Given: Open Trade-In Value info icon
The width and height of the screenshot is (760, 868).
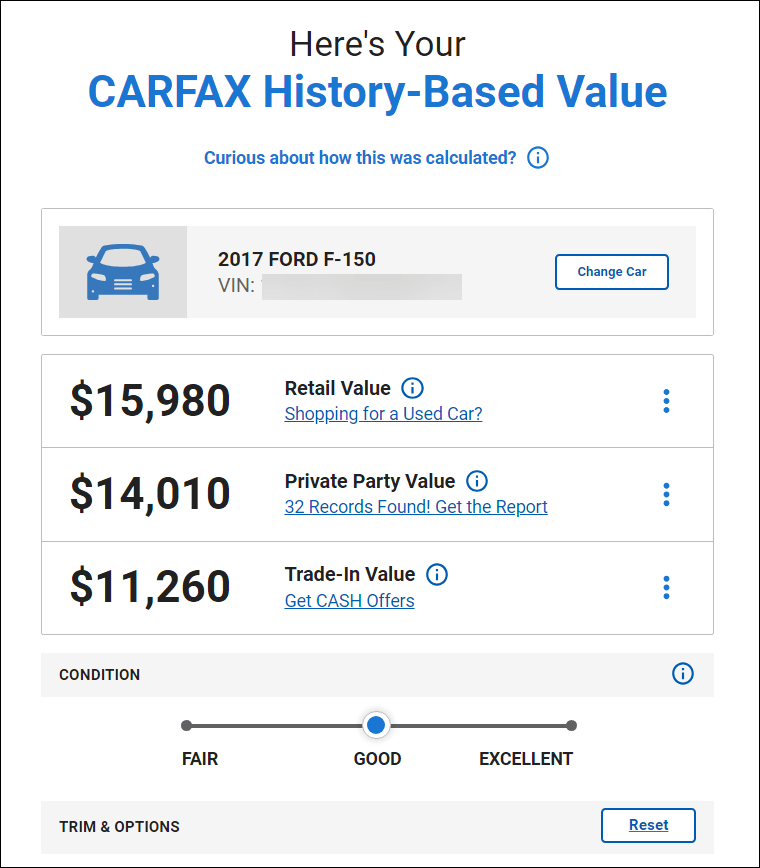Looking at the screenshot, I should tap(437, 574).
